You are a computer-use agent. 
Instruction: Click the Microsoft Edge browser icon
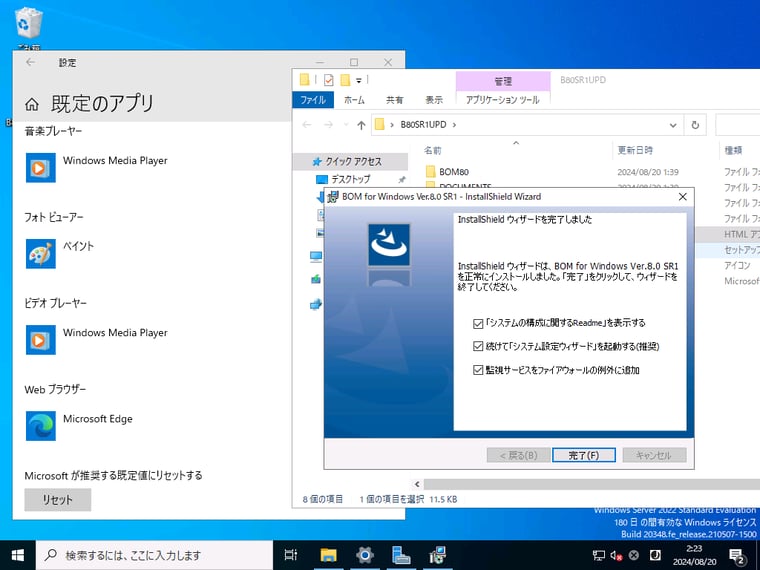coord(41,426)
